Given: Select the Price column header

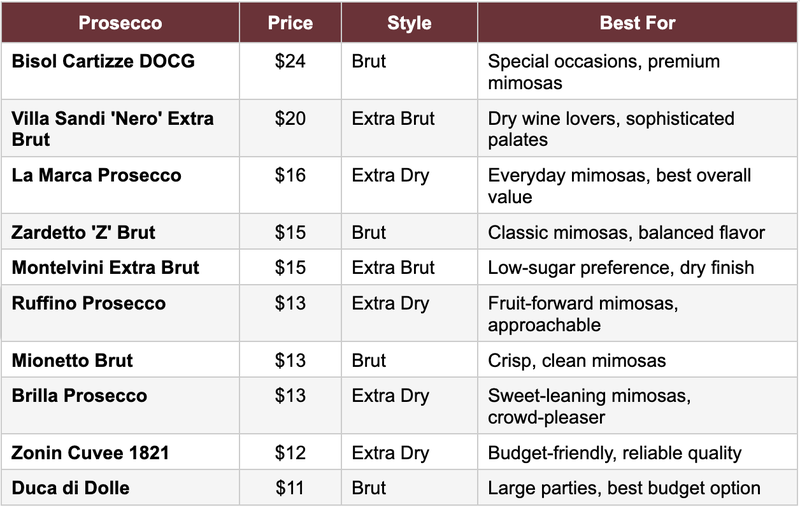Looking at the screenshot, I should click(290, 23).
